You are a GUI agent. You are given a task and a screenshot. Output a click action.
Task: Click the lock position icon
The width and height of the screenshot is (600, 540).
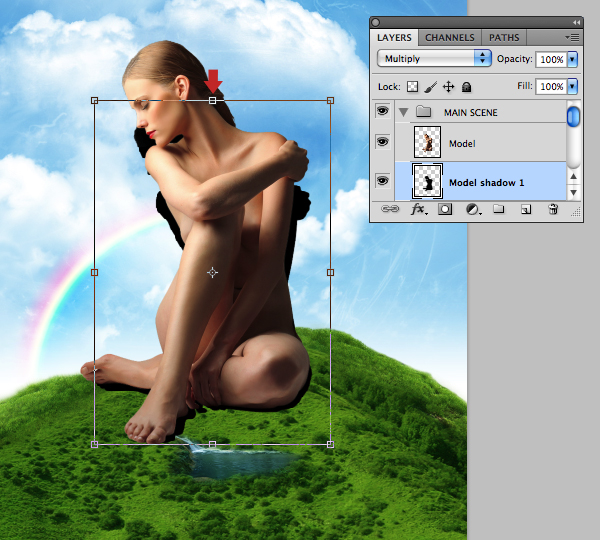[x=448, y=87]
